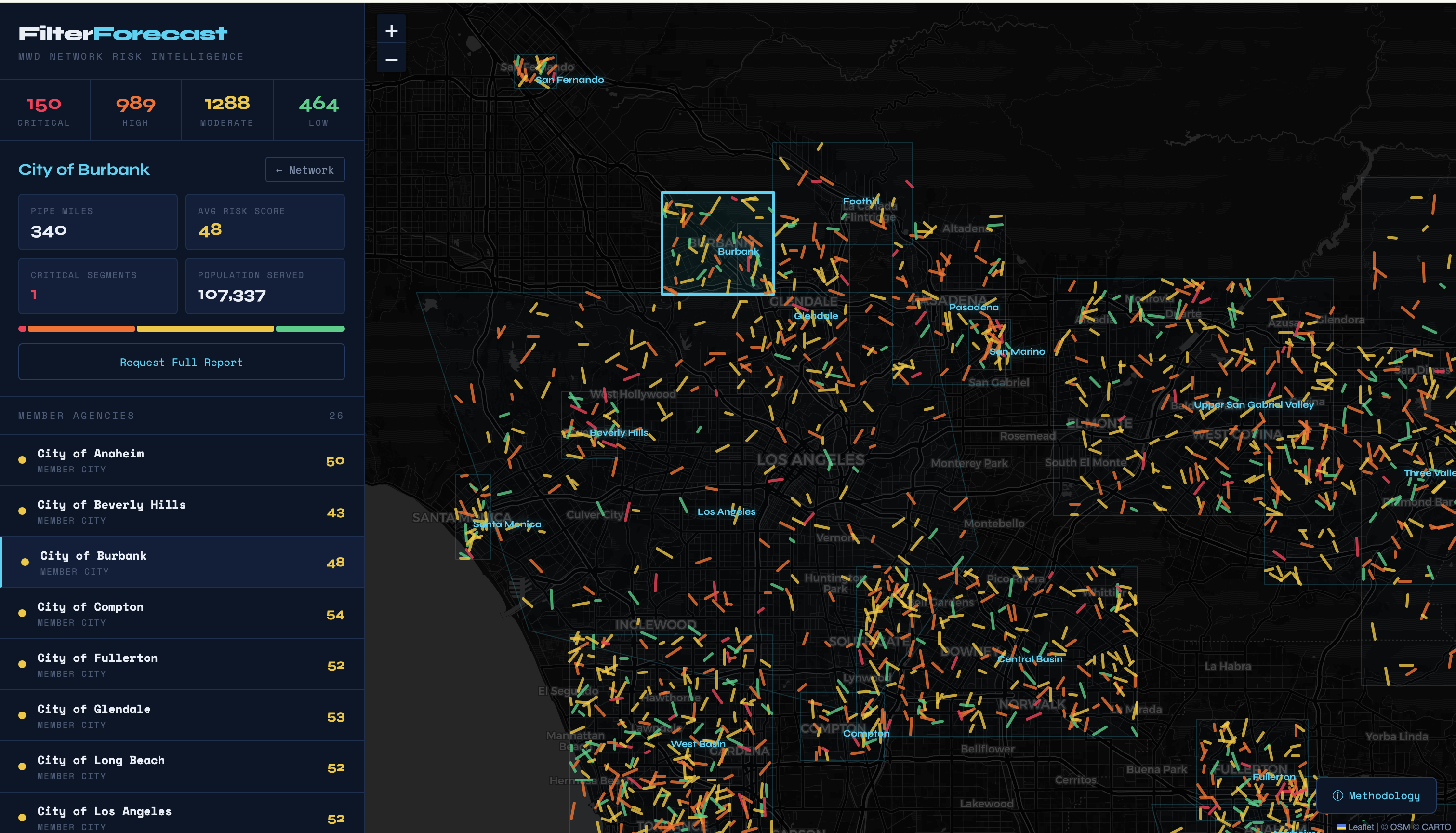Click the City of Burbank panel heading
This screenshot has width=1456, height=833.
click(x=84, y=169)
